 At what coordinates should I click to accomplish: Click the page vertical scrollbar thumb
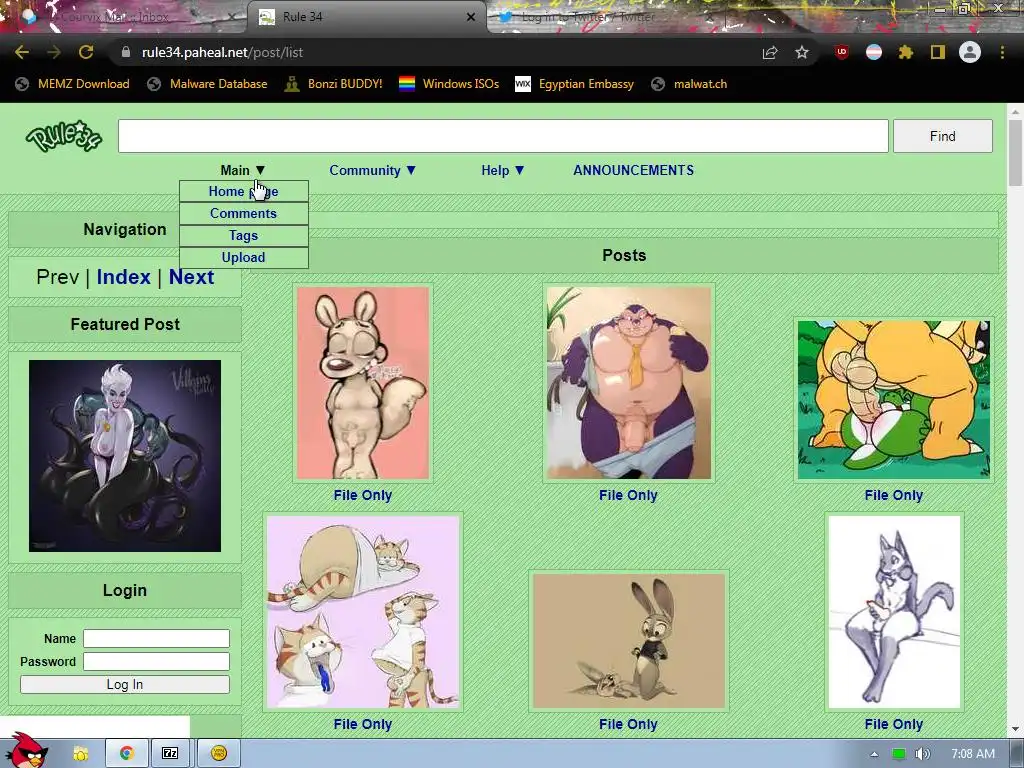(x=1016, y=153)
